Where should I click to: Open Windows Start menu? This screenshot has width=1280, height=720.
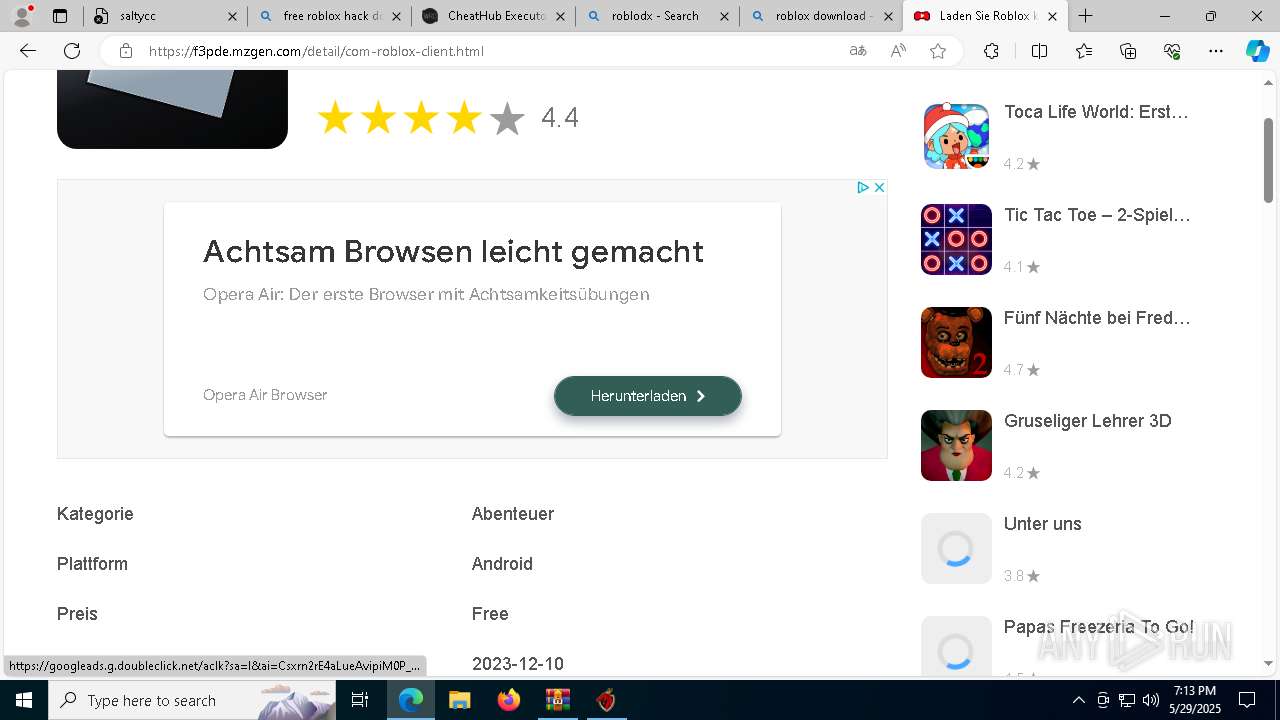[x=24, y=700]
